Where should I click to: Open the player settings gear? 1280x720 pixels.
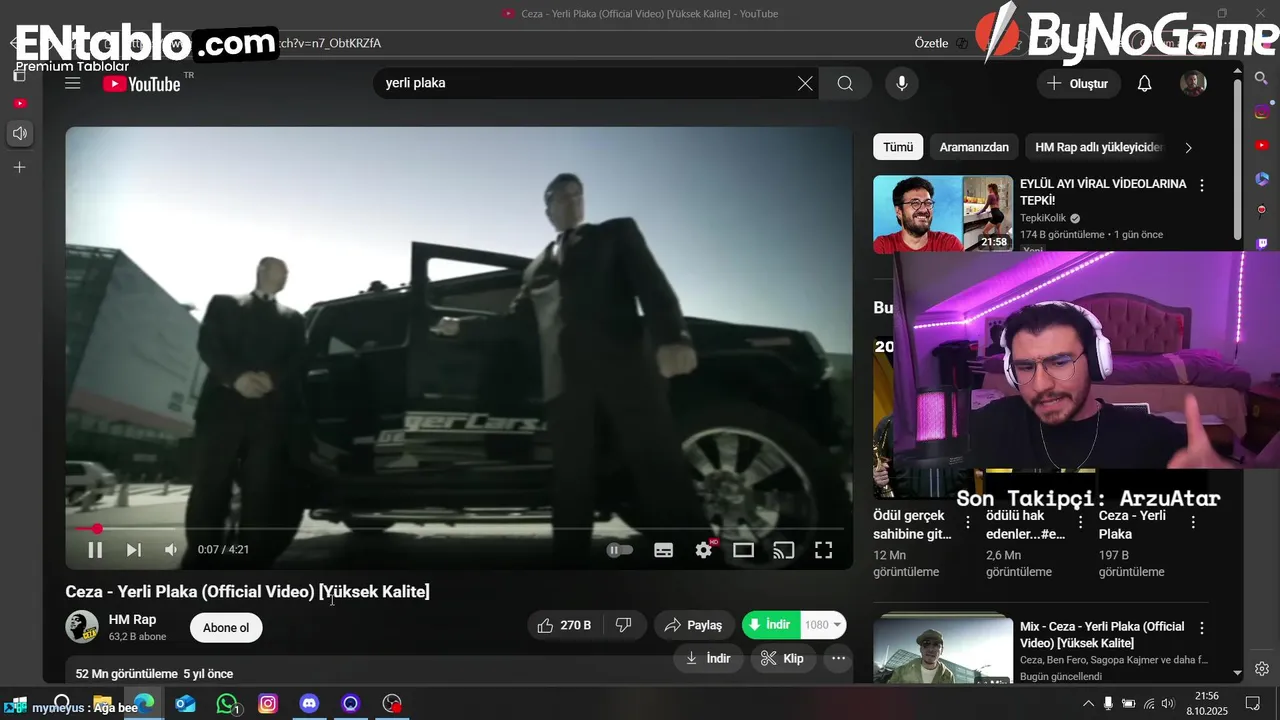click(705, 550)
